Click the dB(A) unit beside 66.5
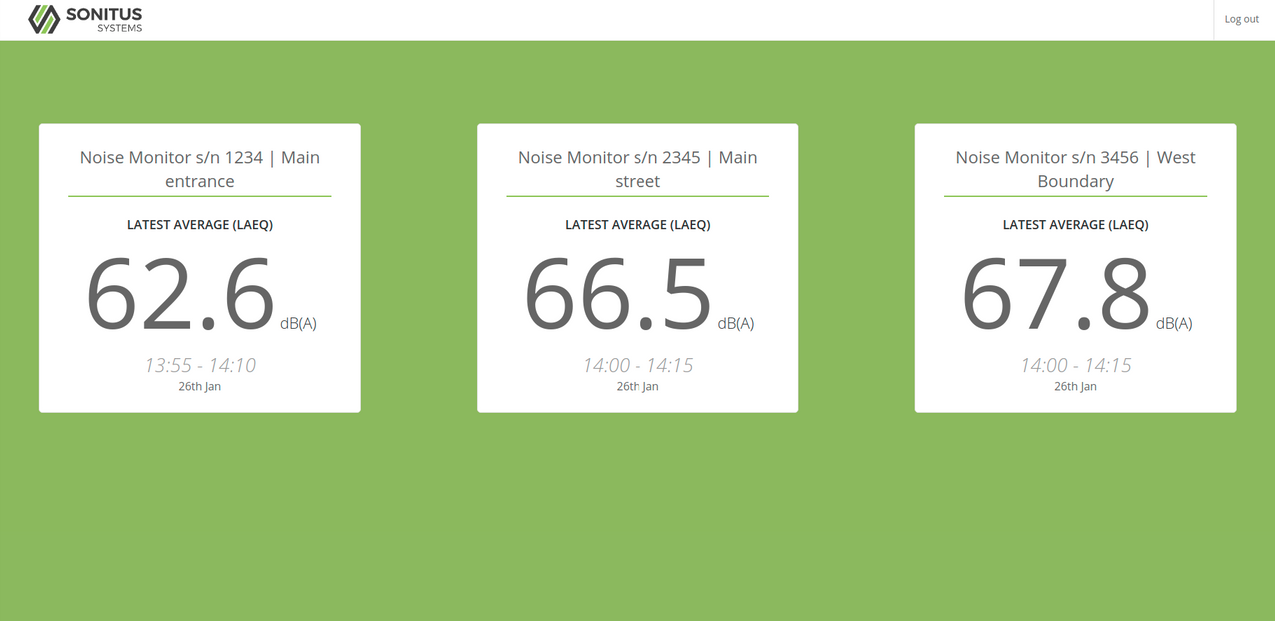This screenshot has height=621, width=1275. tap(736, 323)
